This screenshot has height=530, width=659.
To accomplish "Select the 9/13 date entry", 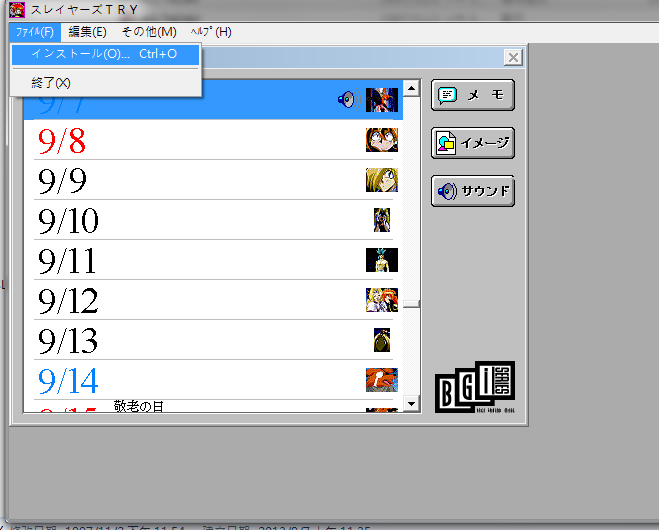I will 68,341.
